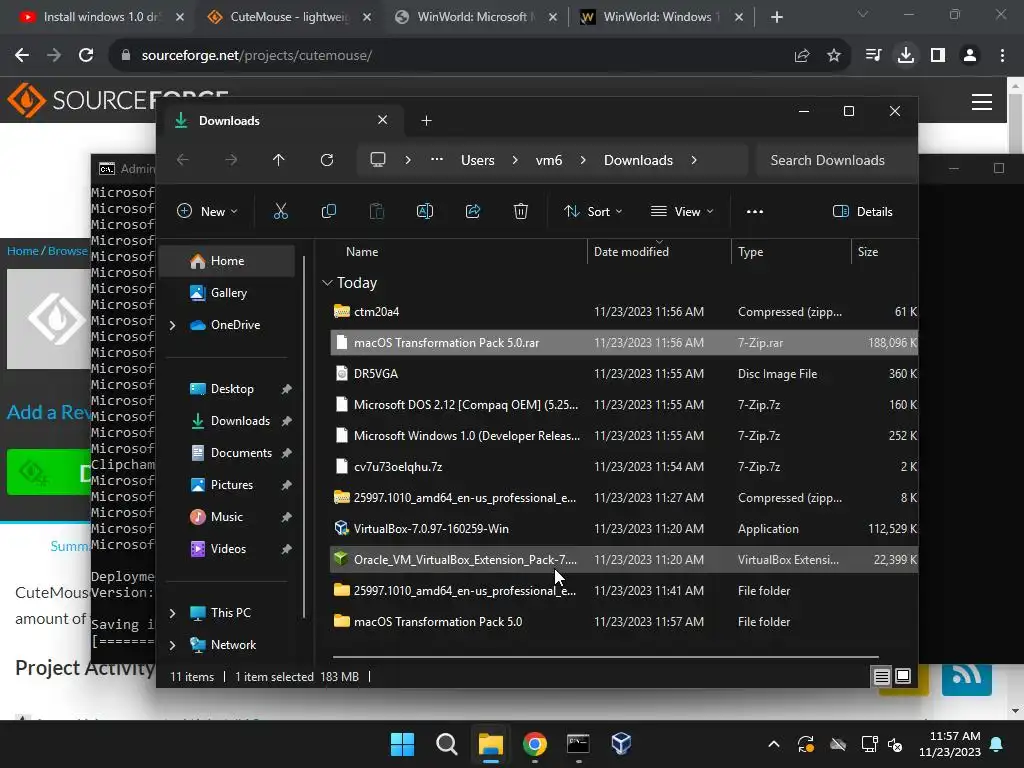The image size is (1024, 768).
Task: Open Desktop quick access folder
Action: click(232, 389)
